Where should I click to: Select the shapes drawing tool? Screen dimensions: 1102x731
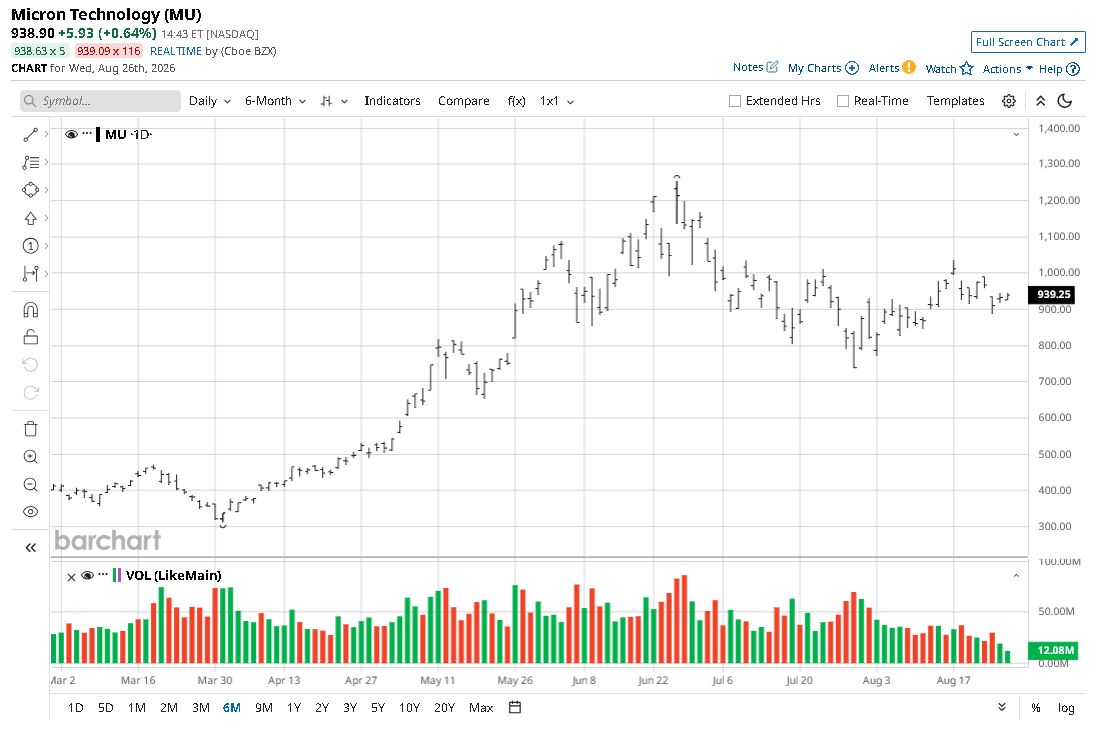(30, 190)
